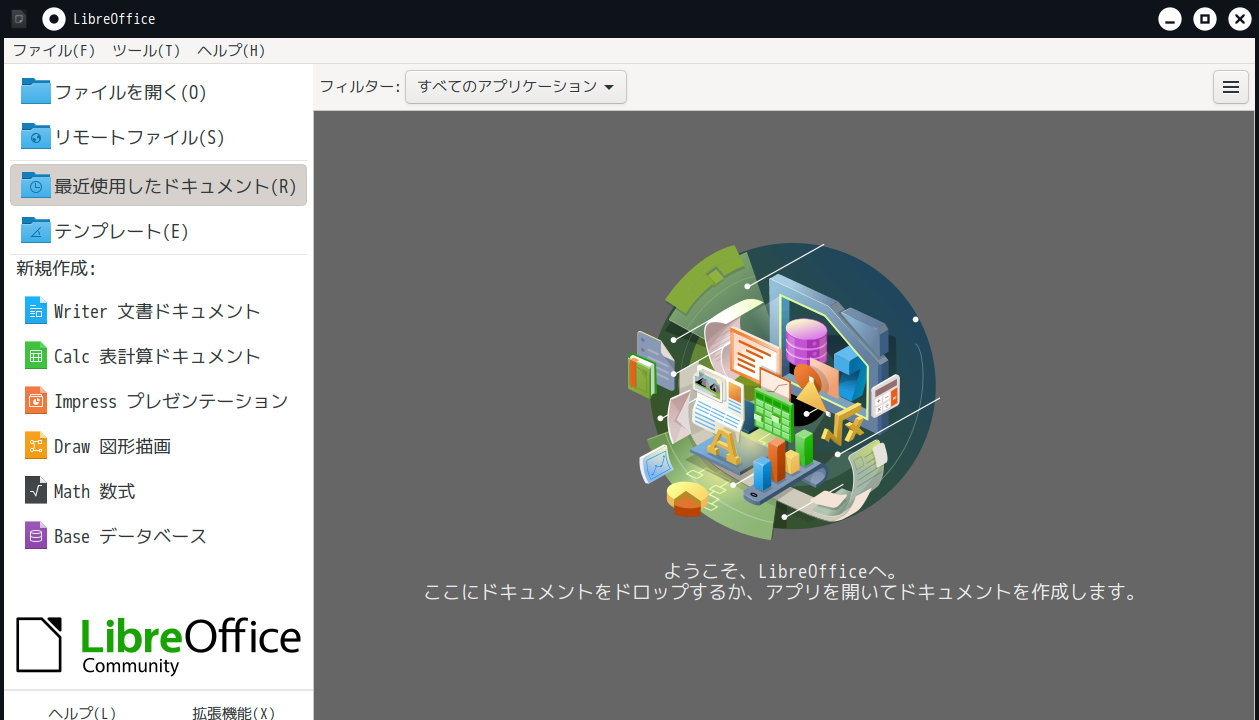Image resolution: width=1259 pixels, height=720 pixels.
Task: Close the LibreOffice window
Action: coord(1240,19)
